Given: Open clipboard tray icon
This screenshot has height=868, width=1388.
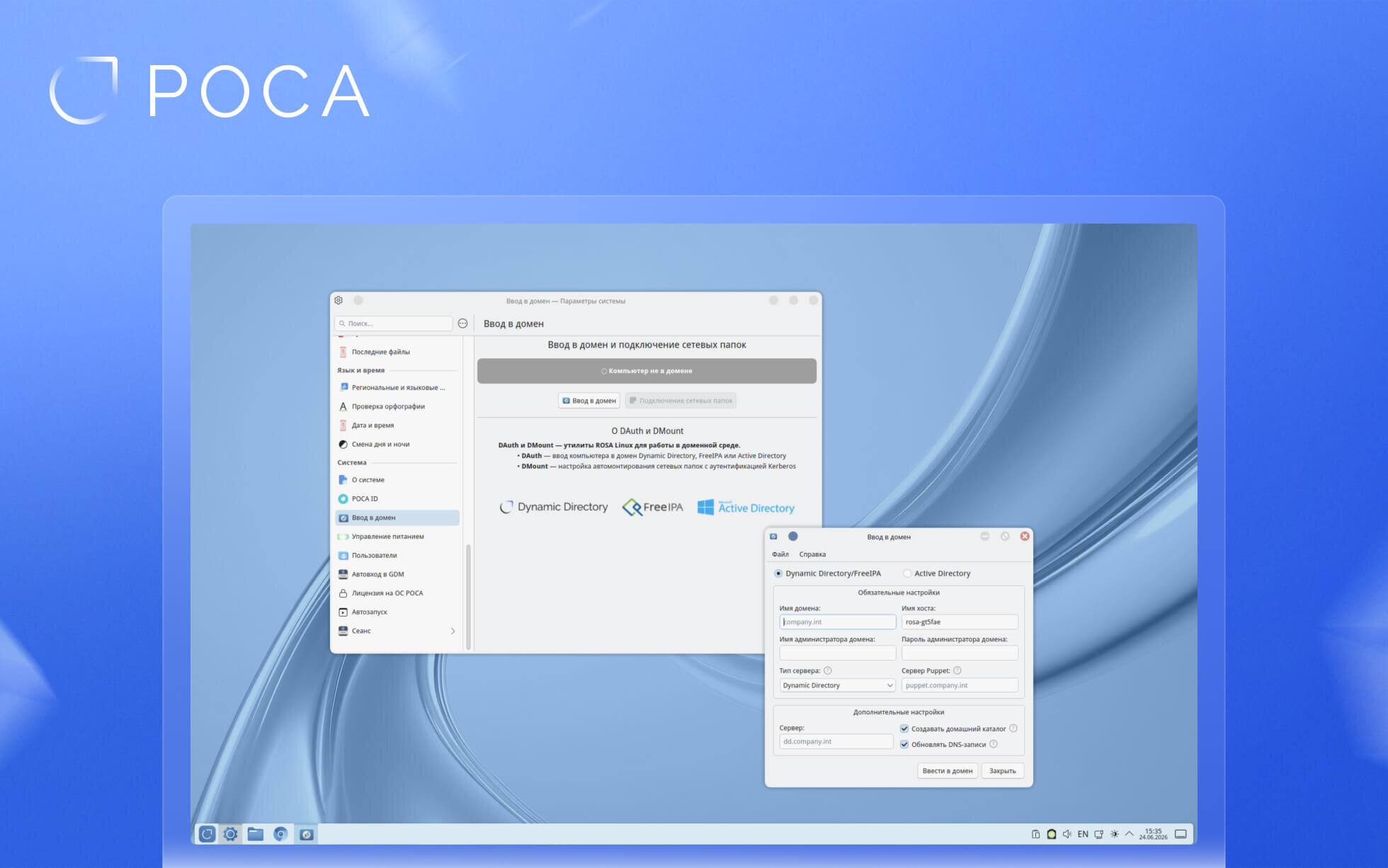Looking at the screenshot, I should click(1035, 834).
